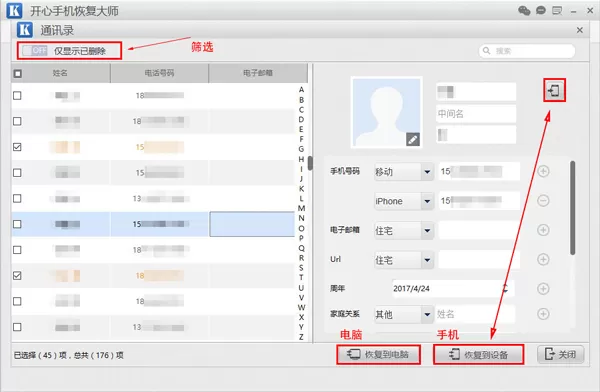
Task: Minimize the 开心手机恢复大师 window
Action: (573, 11)
